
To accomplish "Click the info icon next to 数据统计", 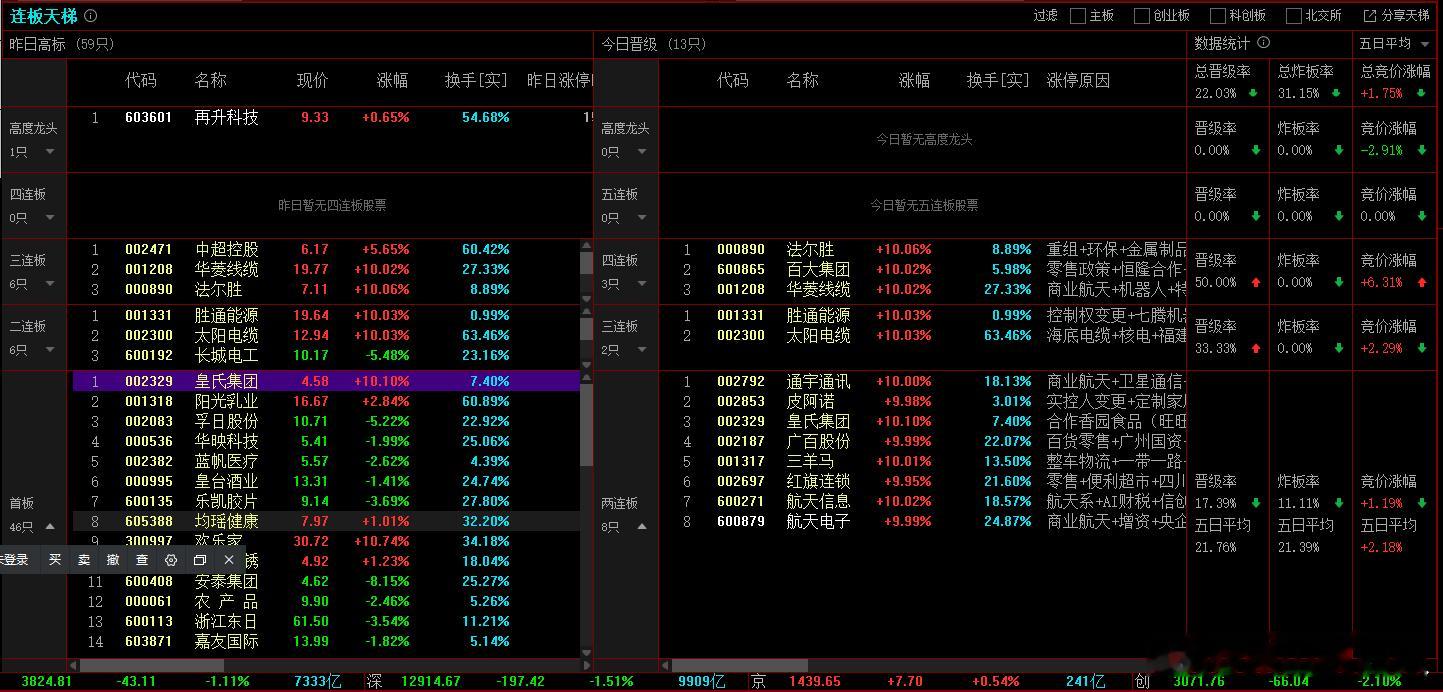I will coord(1264,43).
